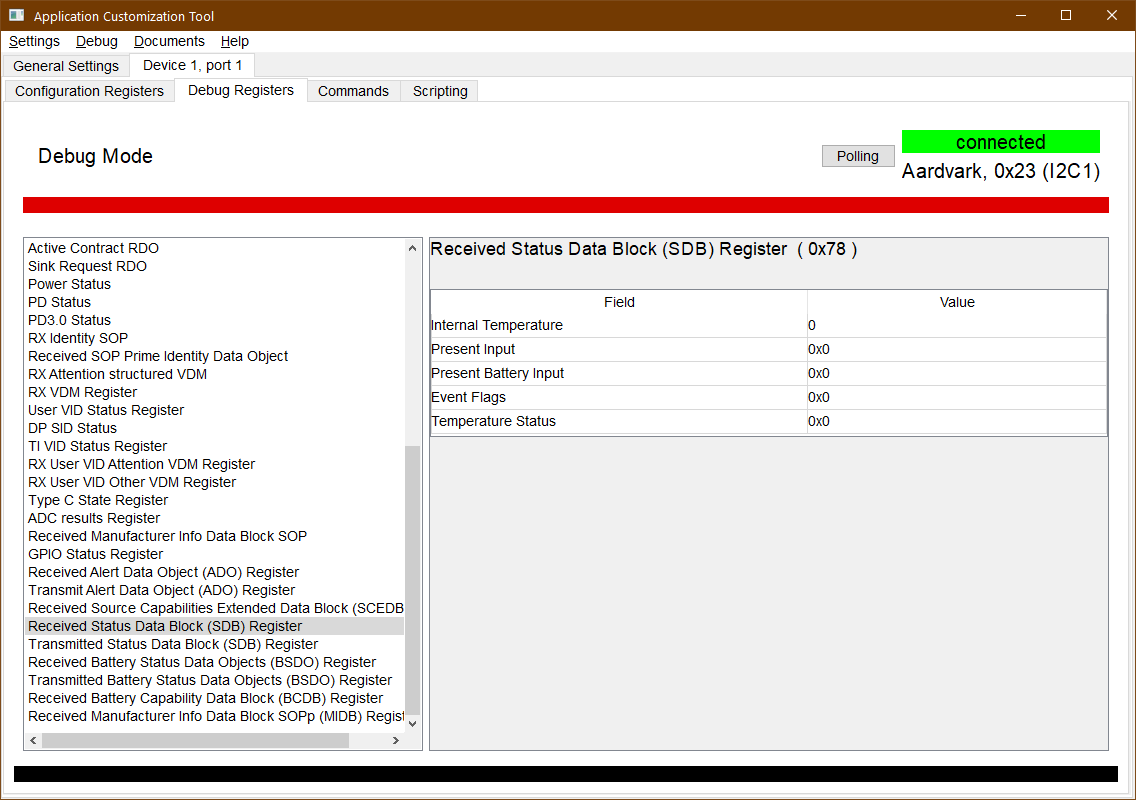Select Power Status register
This screenshot has height=800, width=1136.
(214, 284)
